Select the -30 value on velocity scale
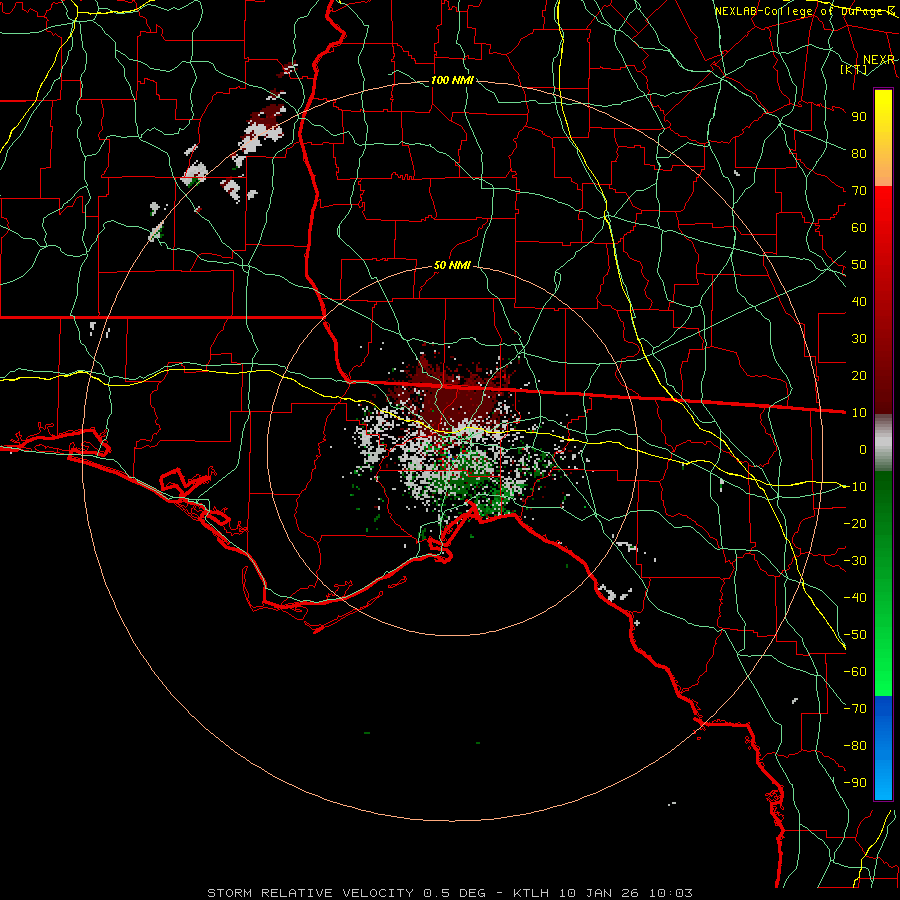The image size is (900, 900). [x=856, y=561]
